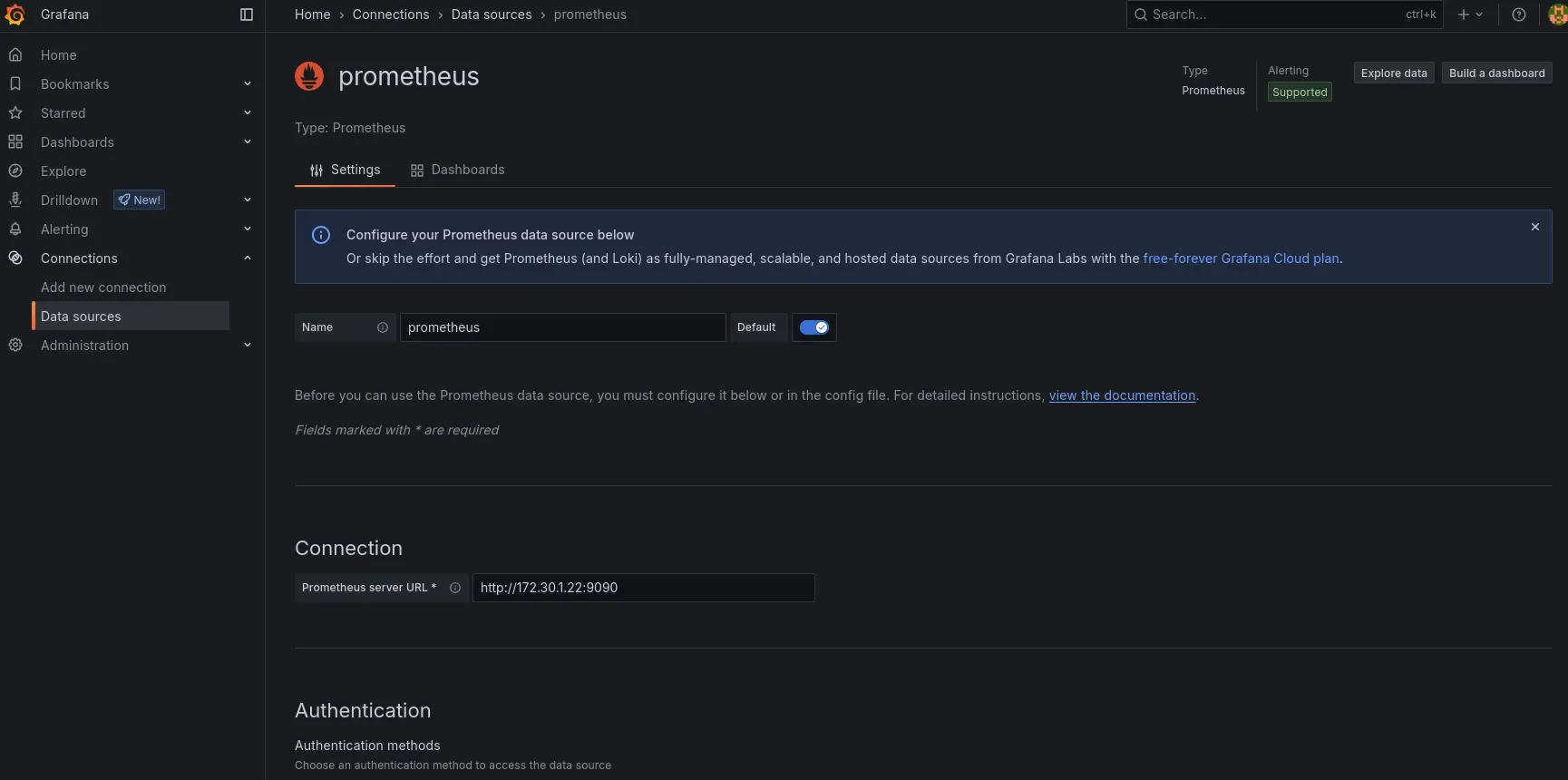Click the Build a dashboard button

pyautogui.click(x=1497, y=73)
